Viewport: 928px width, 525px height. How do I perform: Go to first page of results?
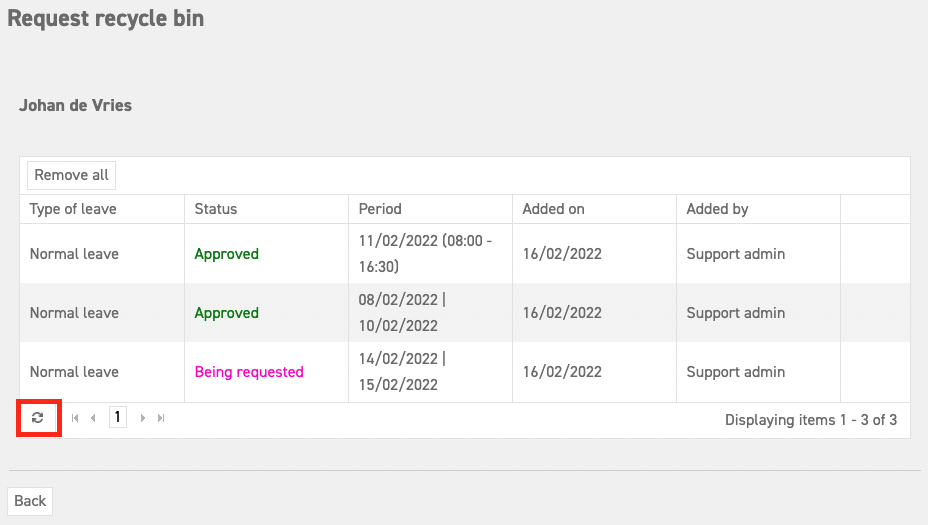[x=75, y=418]
